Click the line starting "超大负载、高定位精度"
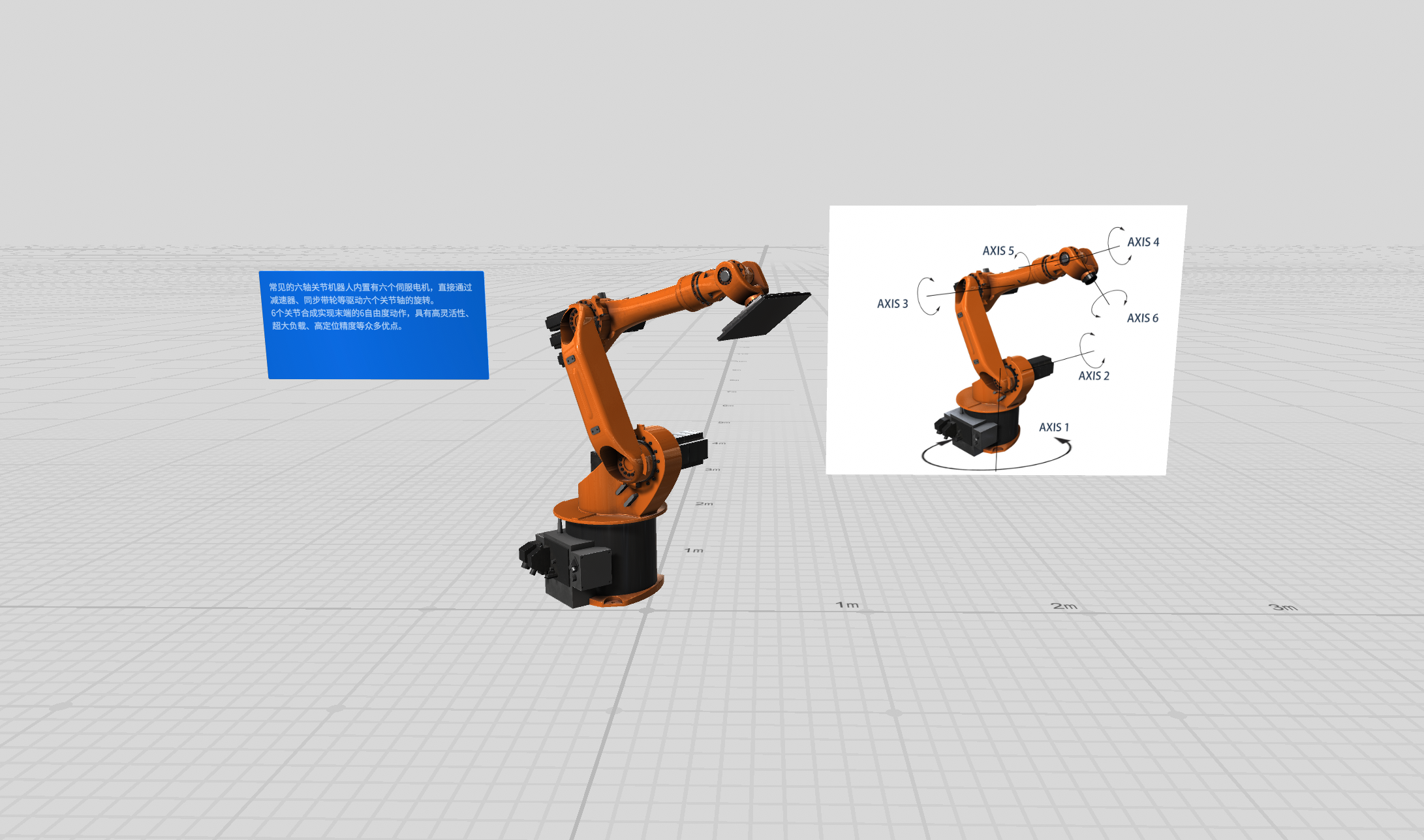1424x840 pixels. (x=337, y=326)
